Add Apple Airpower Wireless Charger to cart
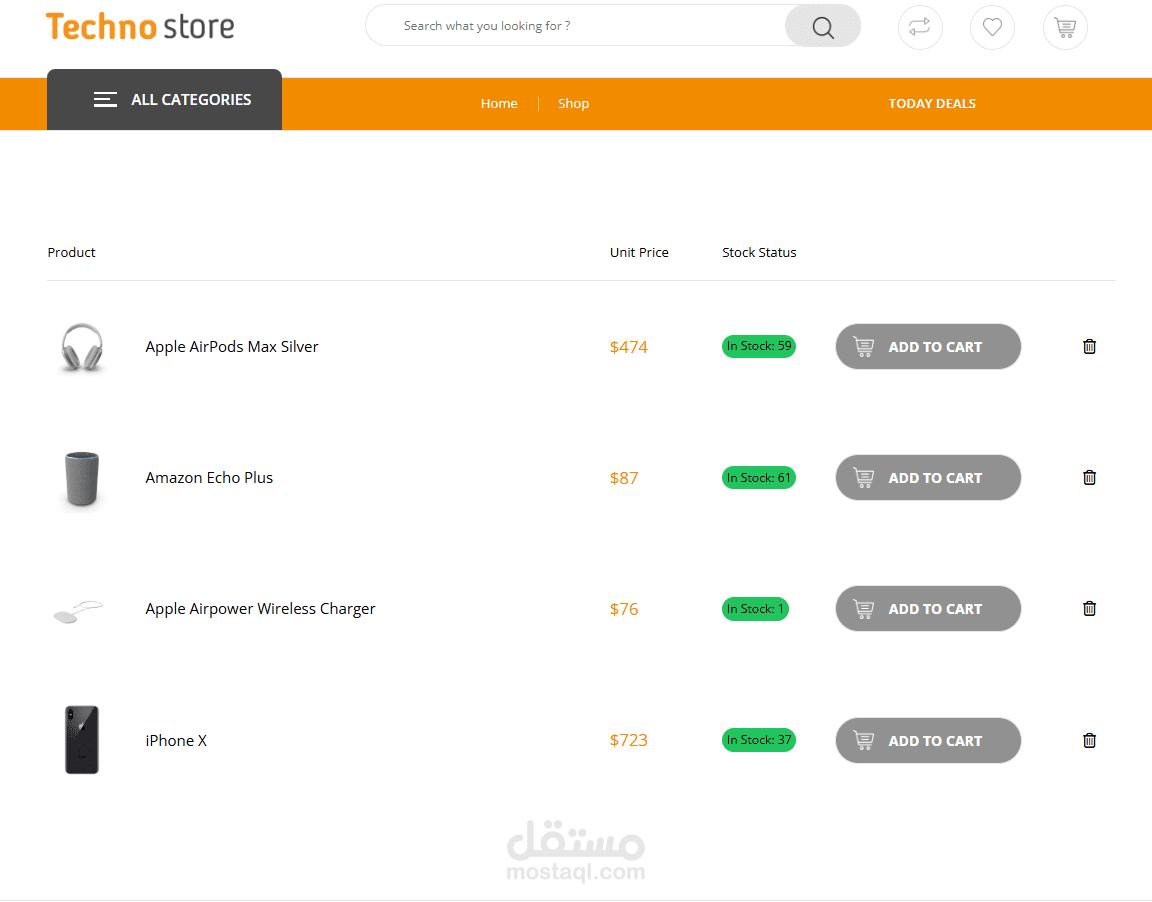1152x902 pixels. pos(928,609)
